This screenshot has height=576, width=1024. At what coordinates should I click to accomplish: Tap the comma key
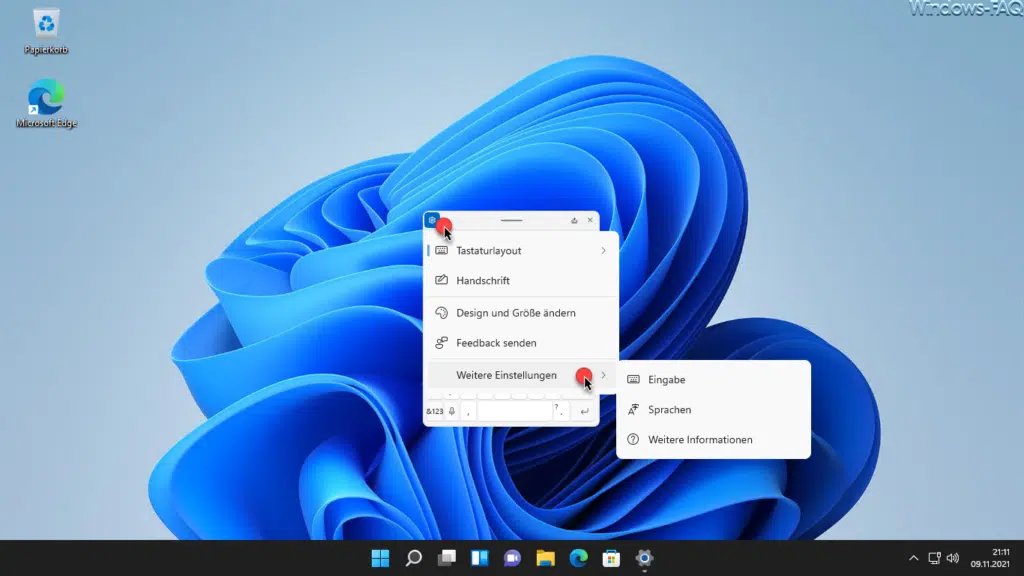tap(470, 412)
